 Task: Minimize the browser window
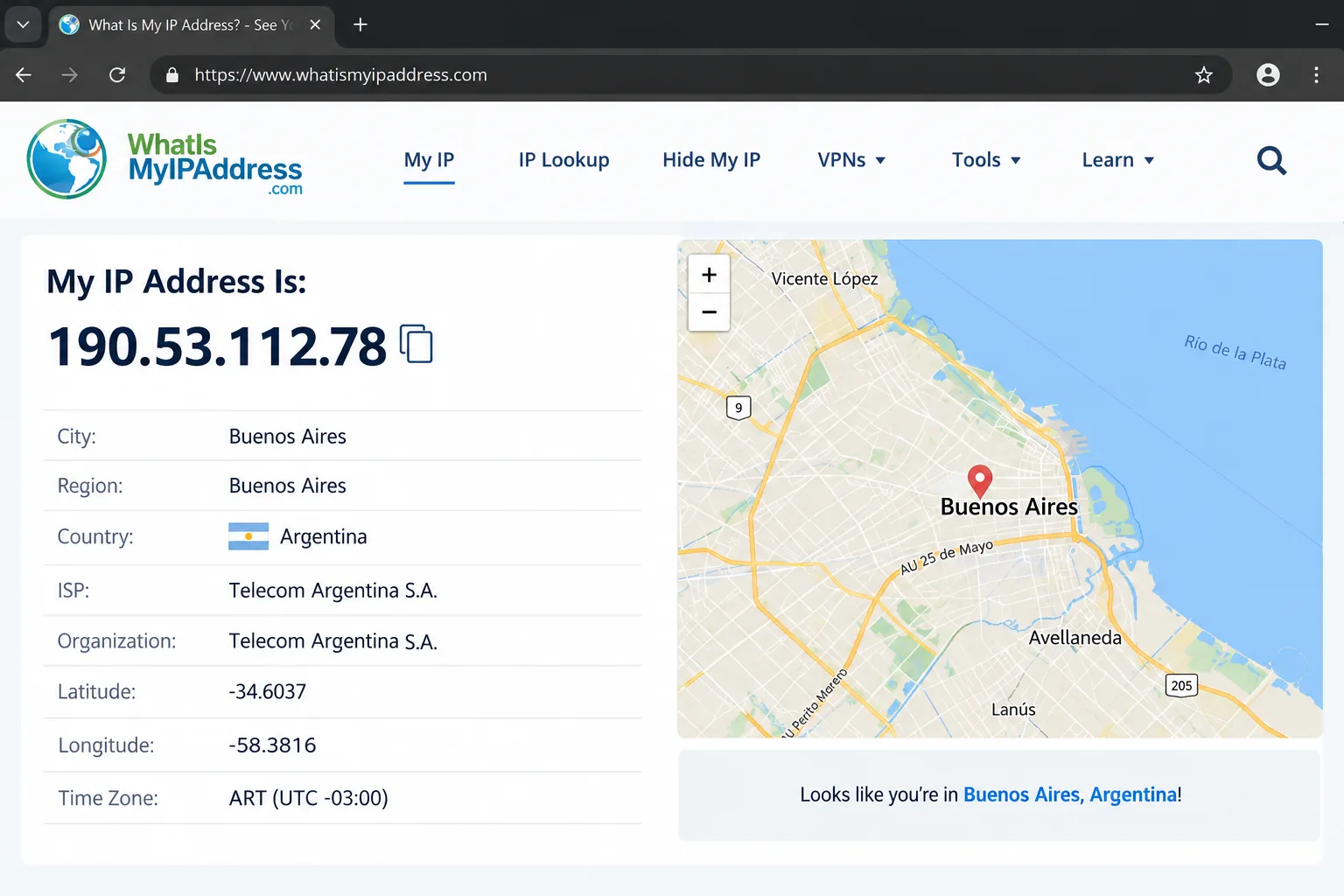(1322, 24)
